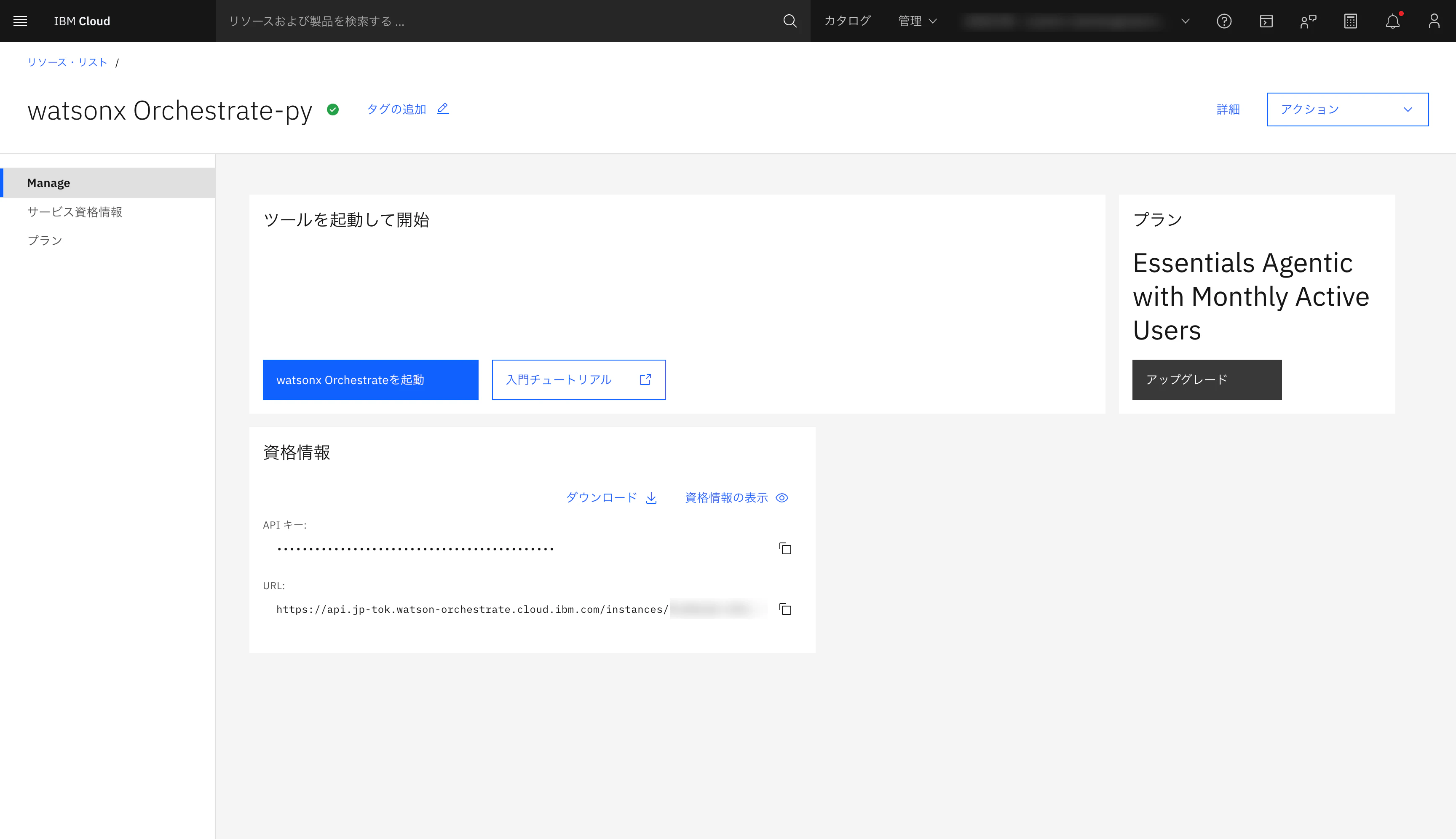Screen dimensions: 1456x839
Task: Expand the 管理 menu
Action: (x=917, y=21)
